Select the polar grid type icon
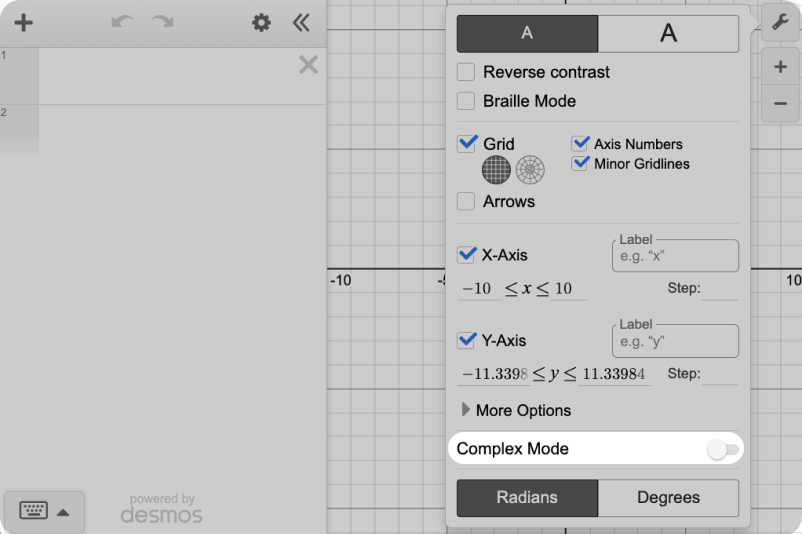This screenshot has width=802, height=534. pyautogui.click(x=530, y=171)
